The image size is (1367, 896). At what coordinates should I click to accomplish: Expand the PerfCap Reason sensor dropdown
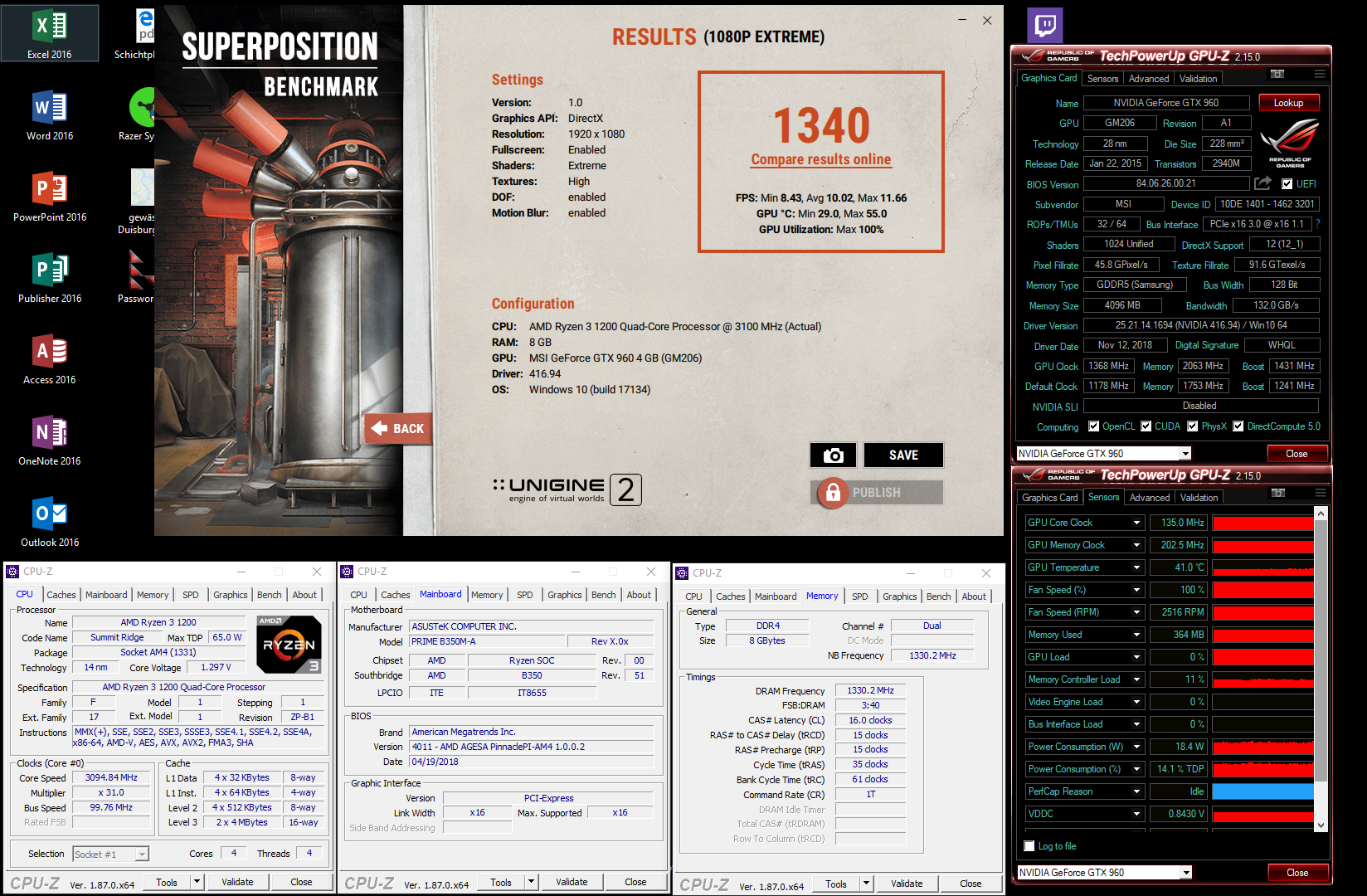click(x=1136, y=791)
